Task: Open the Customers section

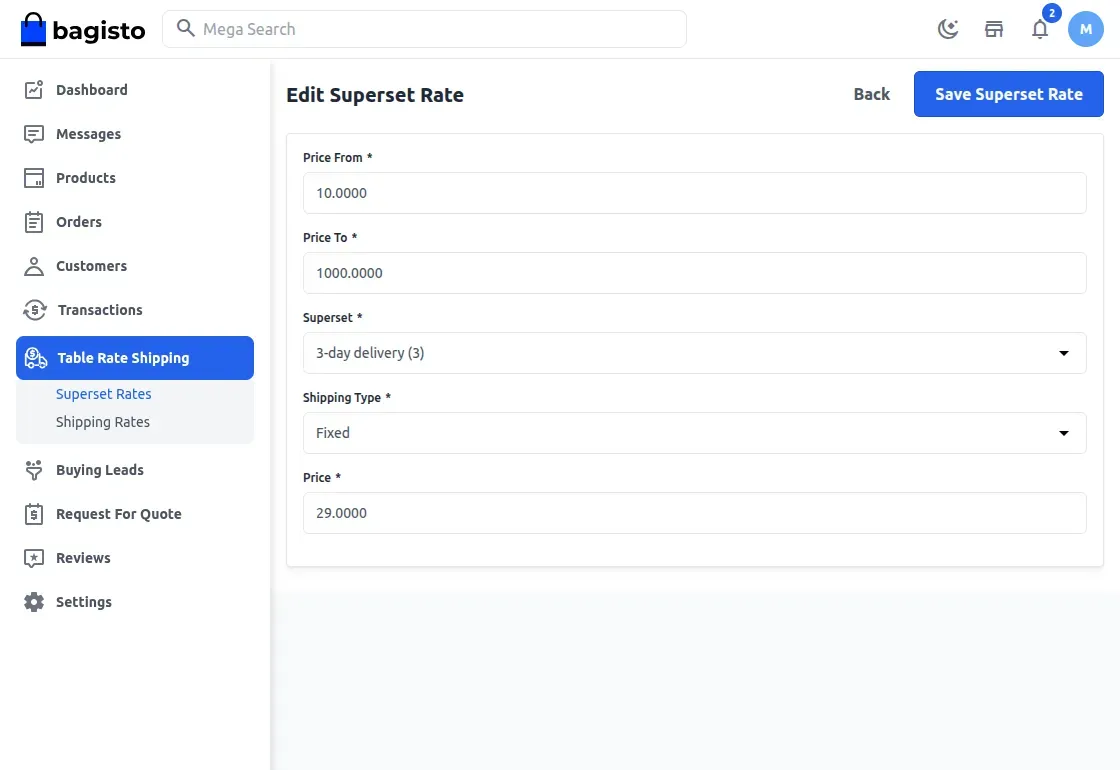Action: point(93,265)
